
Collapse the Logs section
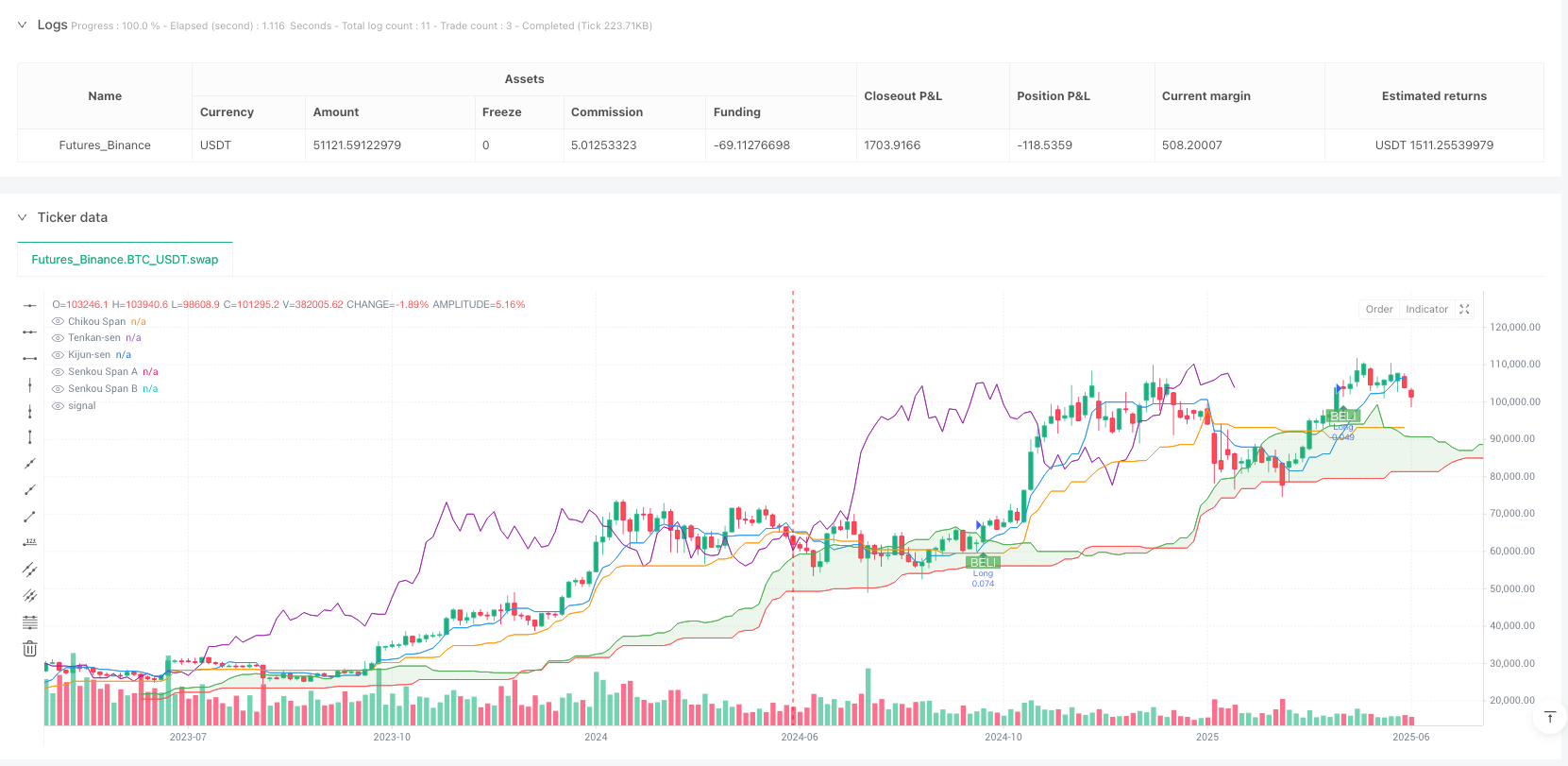tap(23, 25)
